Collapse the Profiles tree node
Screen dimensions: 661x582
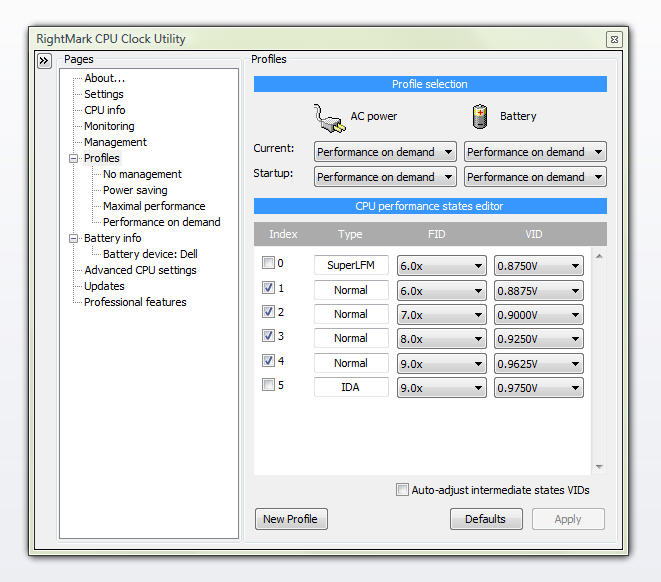click(x=73, y=158)
